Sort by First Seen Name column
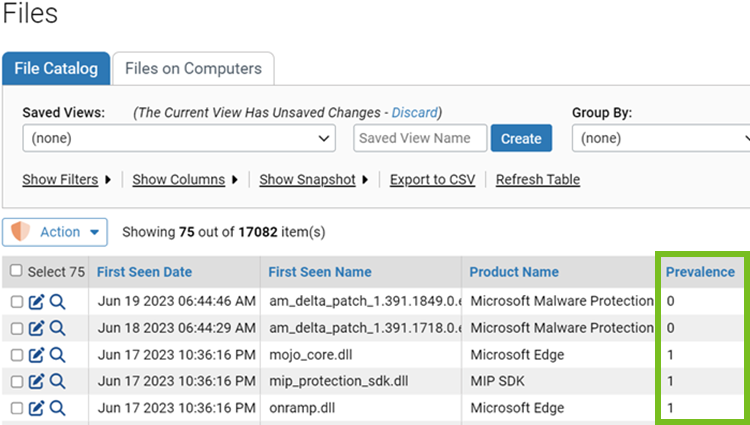Screen dimensions: 750x425 [320, 272]
